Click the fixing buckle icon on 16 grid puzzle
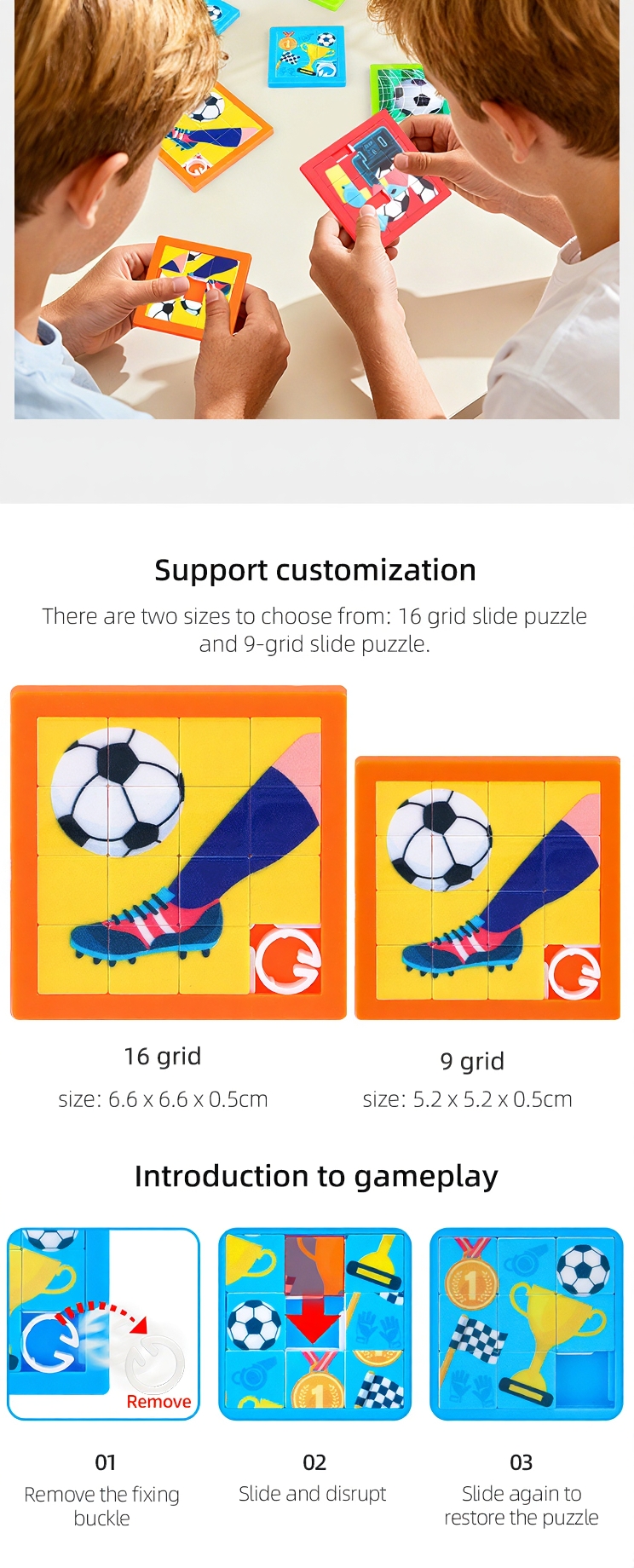 [x=286, y=960]
